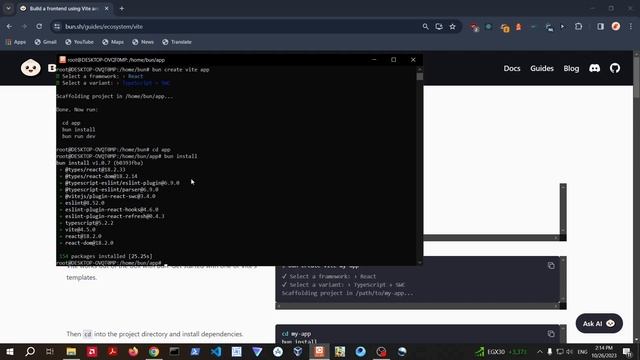Screen dimensions: 640x360
Task: Open Visual Studio Code from the taskbar
Action: click(216, 351)
